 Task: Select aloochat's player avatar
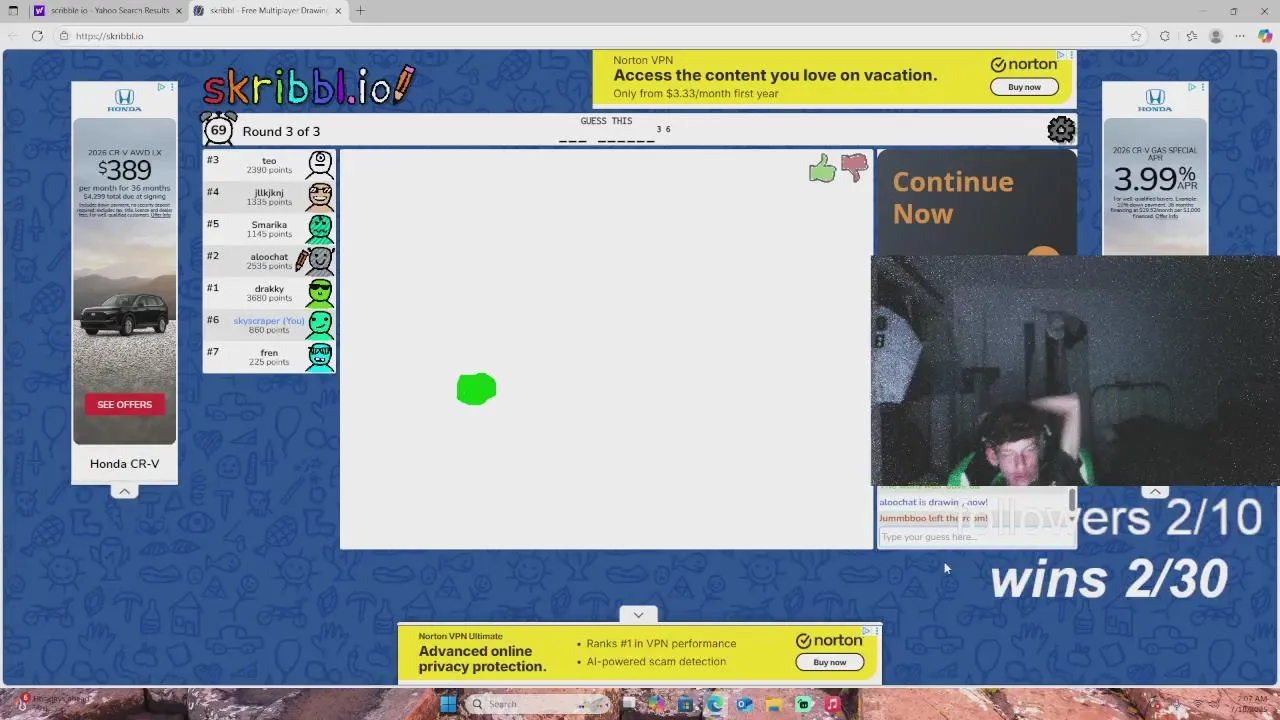click(x=318, y=261)
